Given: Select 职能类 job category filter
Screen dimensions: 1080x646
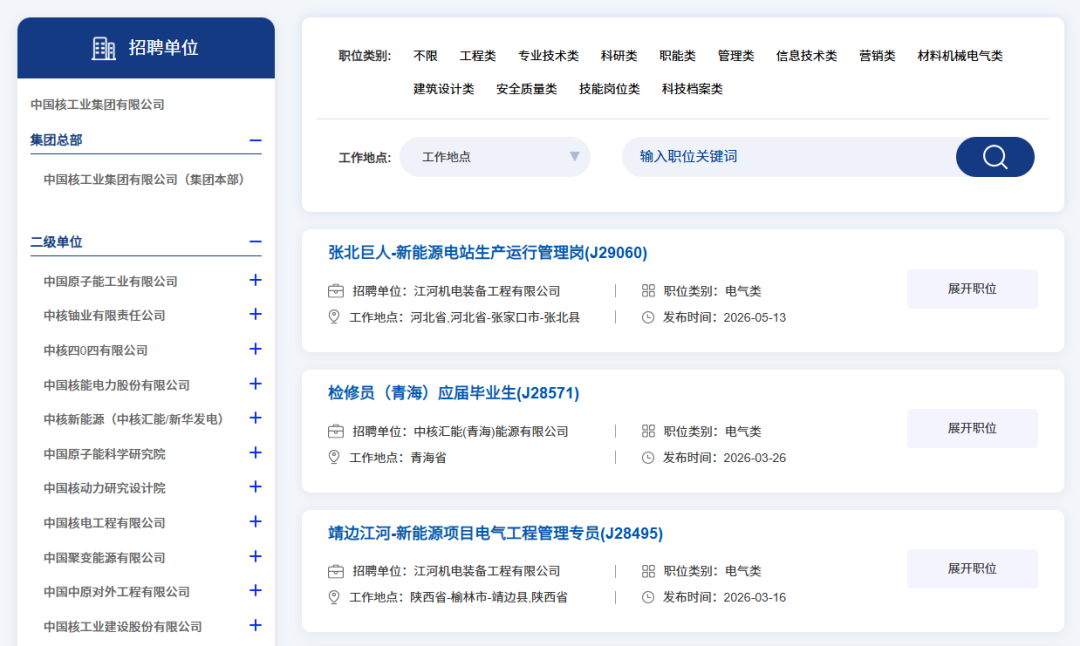Looking at the screenshot, I should click(x=677, y=56).
